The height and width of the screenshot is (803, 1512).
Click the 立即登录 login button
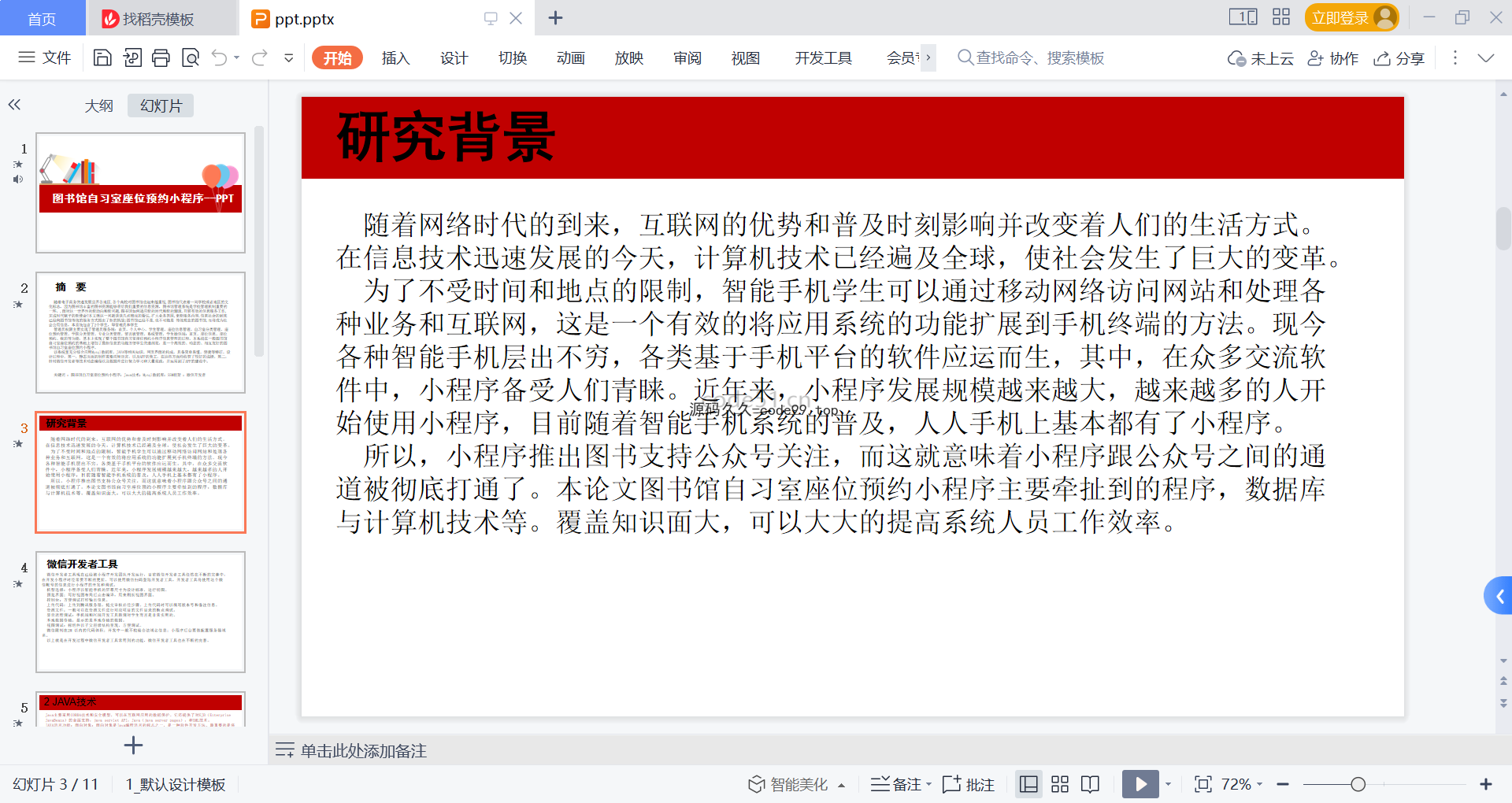(1351, 17)
